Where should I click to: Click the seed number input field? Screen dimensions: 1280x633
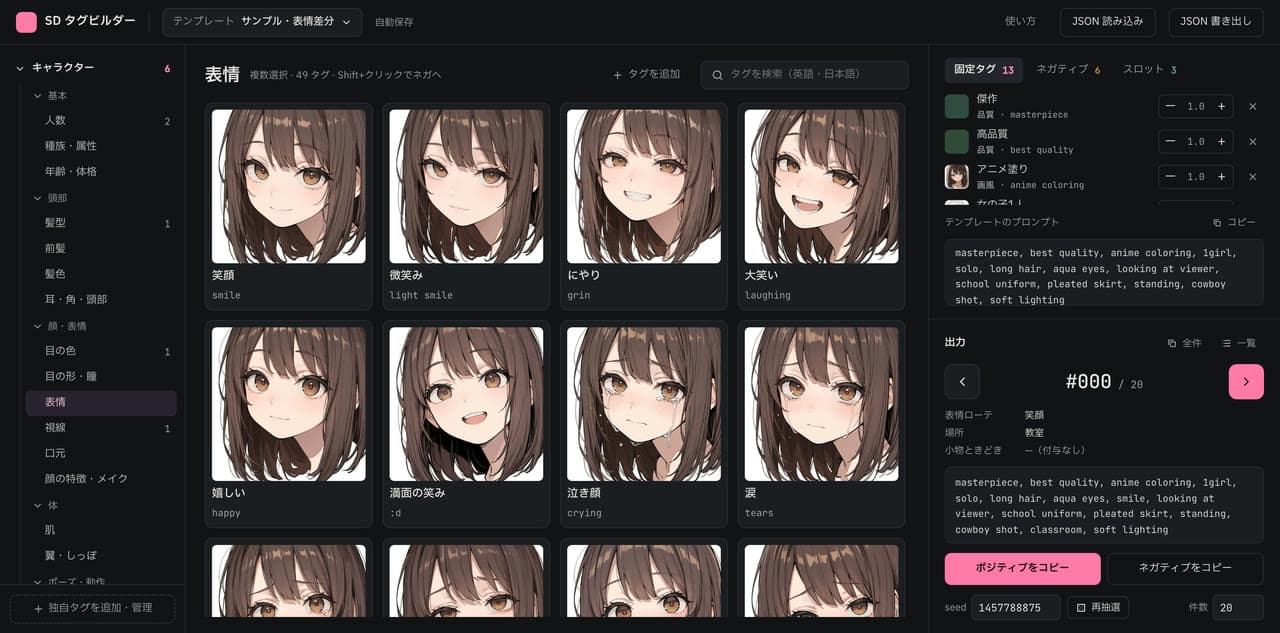[x=1016, y=608]
